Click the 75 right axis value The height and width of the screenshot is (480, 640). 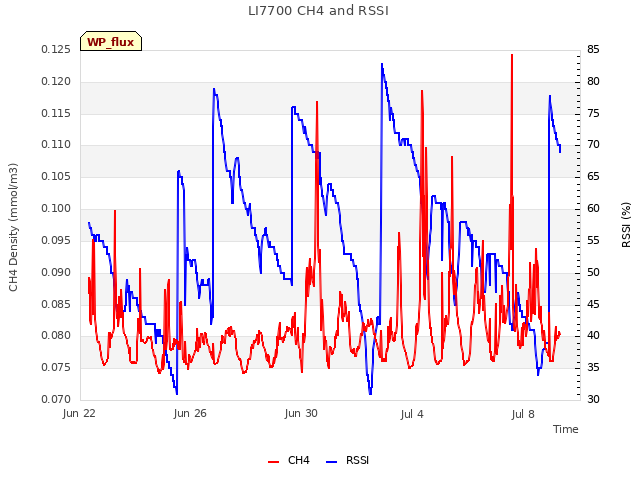tap(593, 113)
